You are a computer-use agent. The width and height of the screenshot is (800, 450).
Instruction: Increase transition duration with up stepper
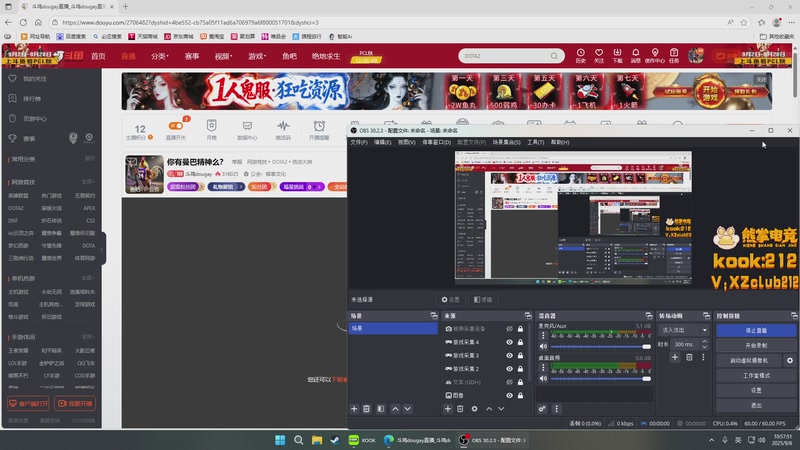tap(705, 341)
